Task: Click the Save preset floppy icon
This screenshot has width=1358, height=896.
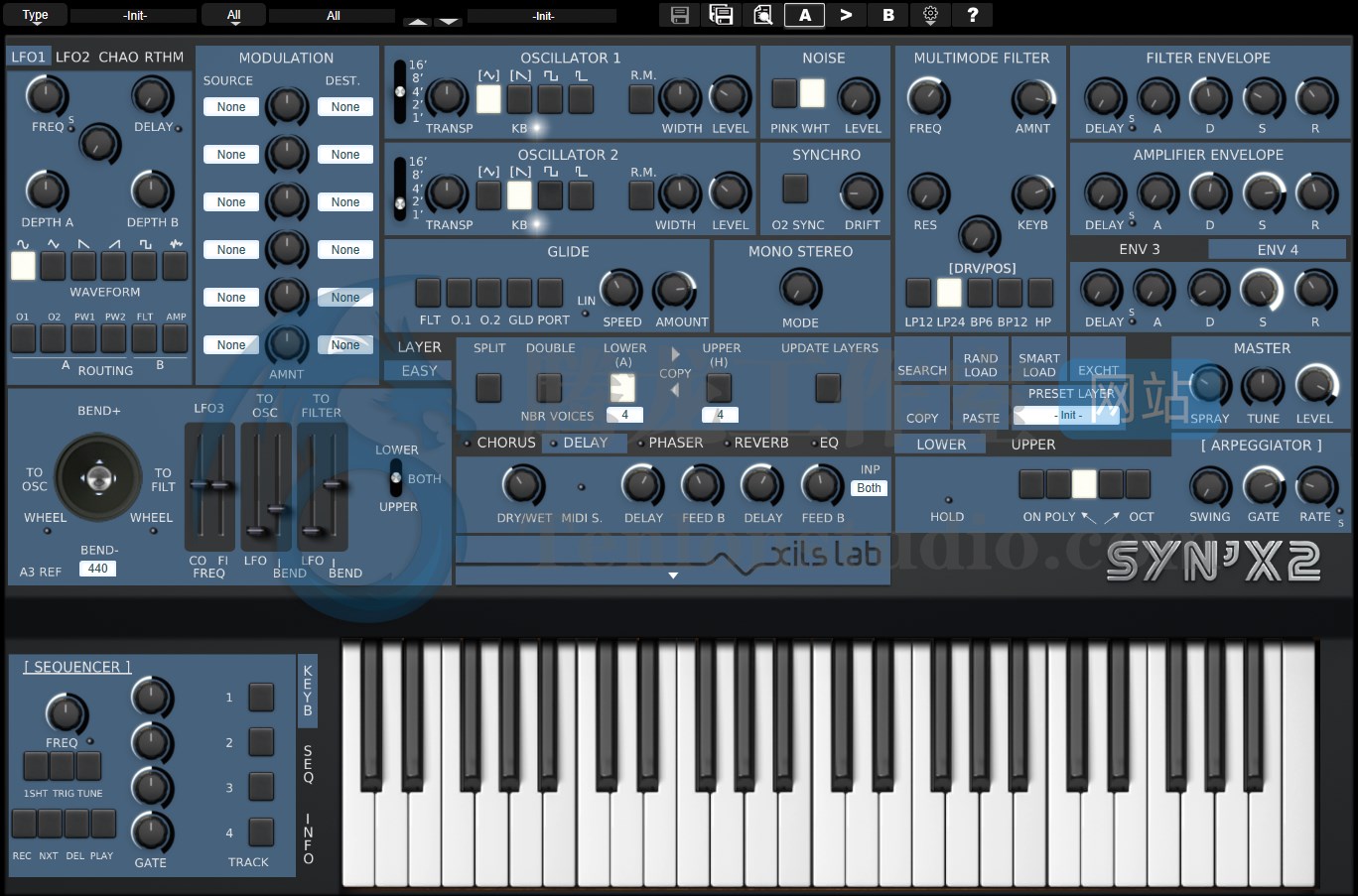Action: click(x=680, y=15)
